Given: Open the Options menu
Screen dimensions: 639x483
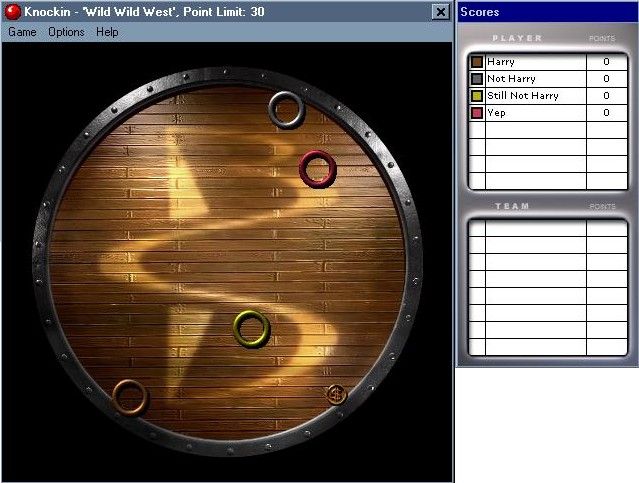Looking at the screenshot, I should (66, 32).
